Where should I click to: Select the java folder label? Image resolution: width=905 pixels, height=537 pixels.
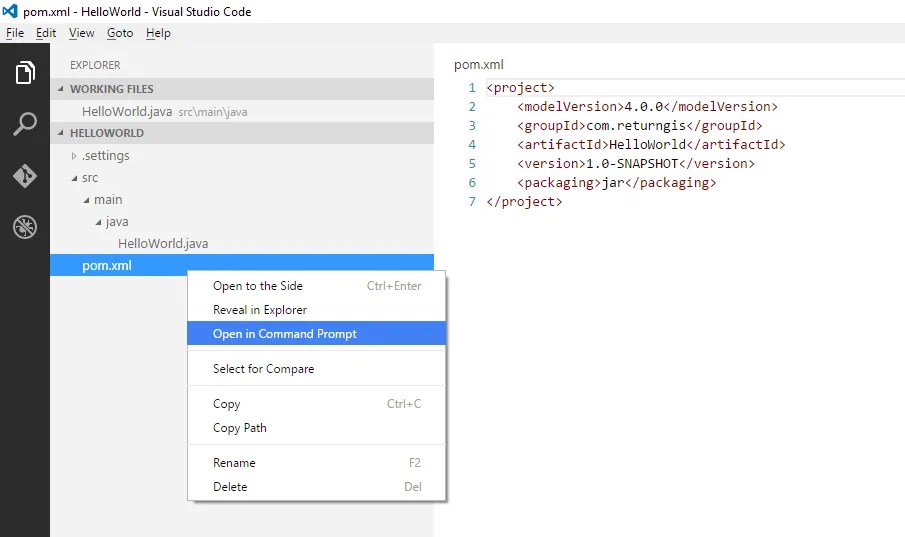pyautogui.click(x=117, y=222)
